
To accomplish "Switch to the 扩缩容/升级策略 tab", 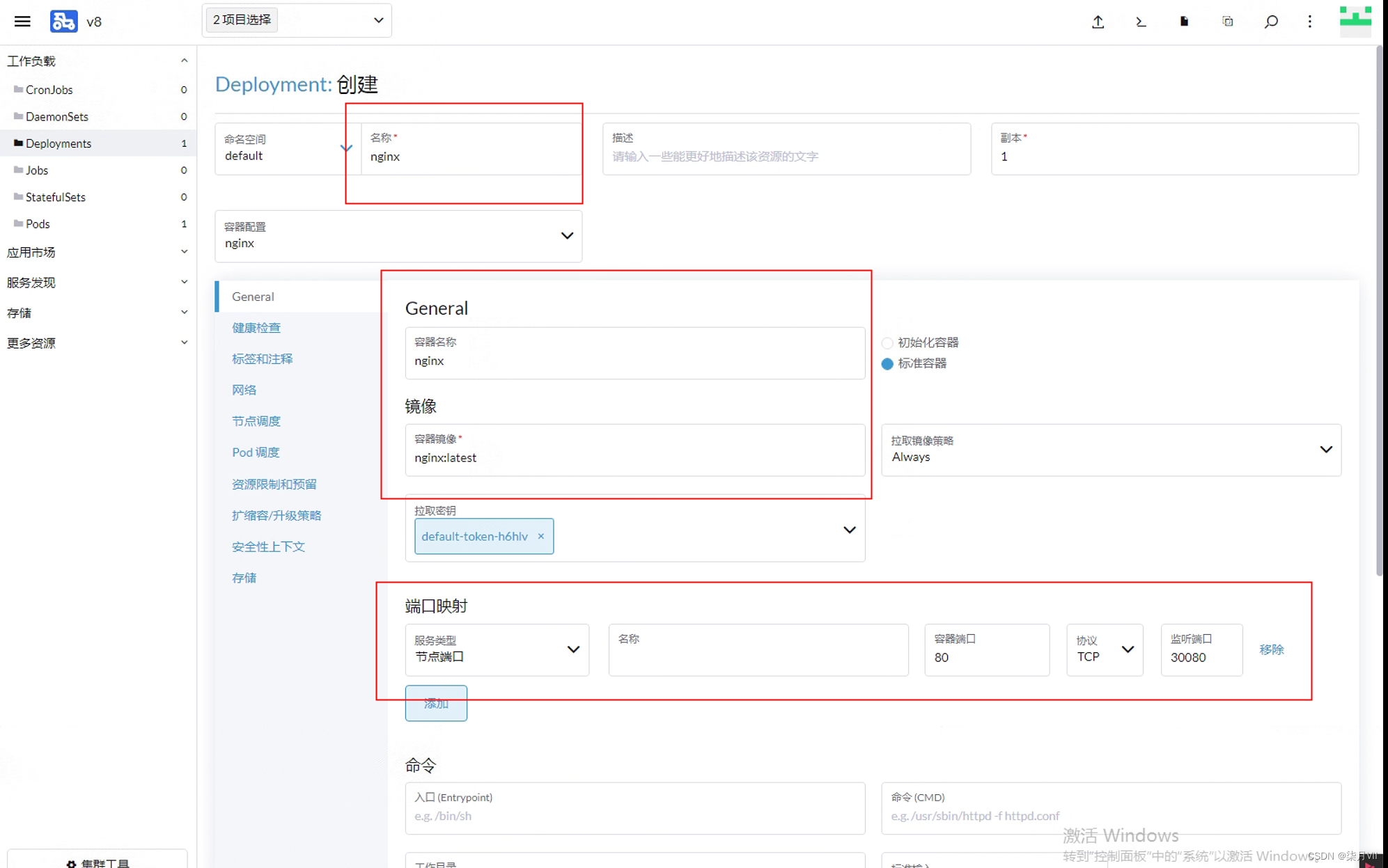I will (x=276, y=515).
